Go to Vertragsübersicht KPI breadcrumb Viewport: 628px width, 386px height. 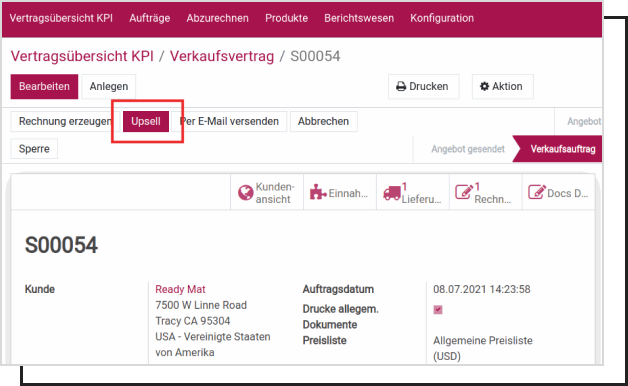coord(82,56)
